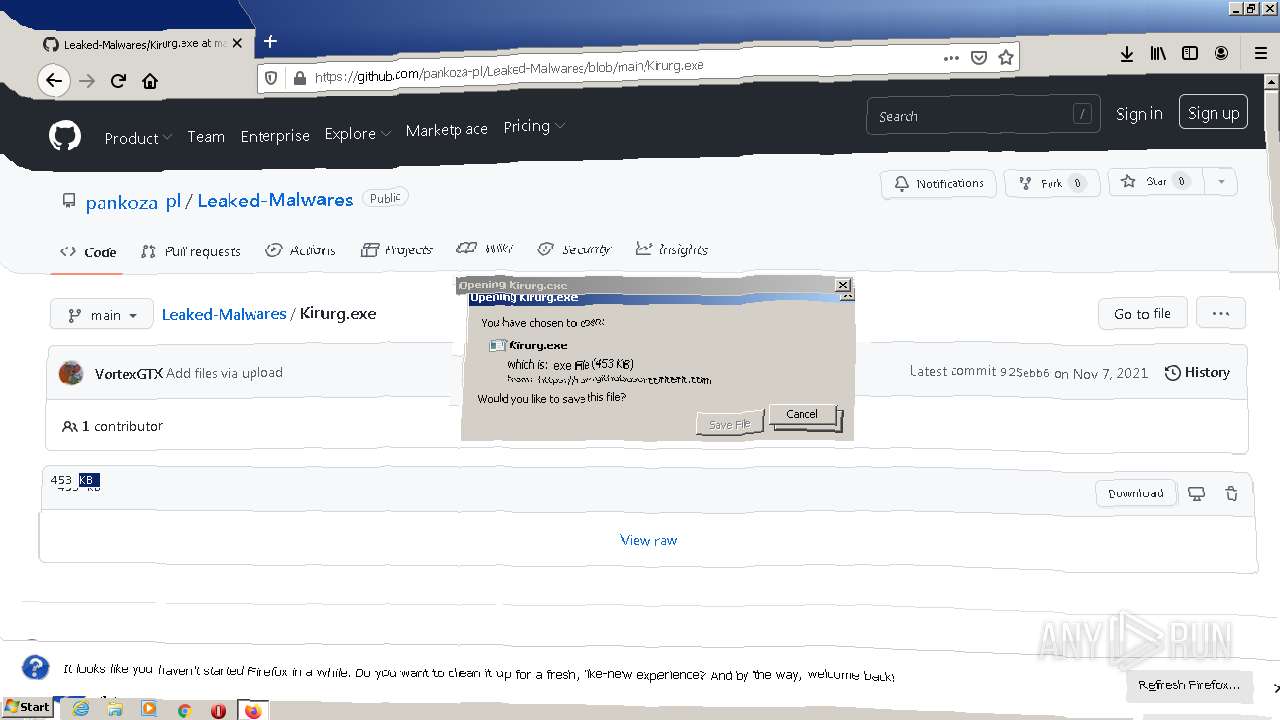Click the padlock site information icon

point(298,77)
